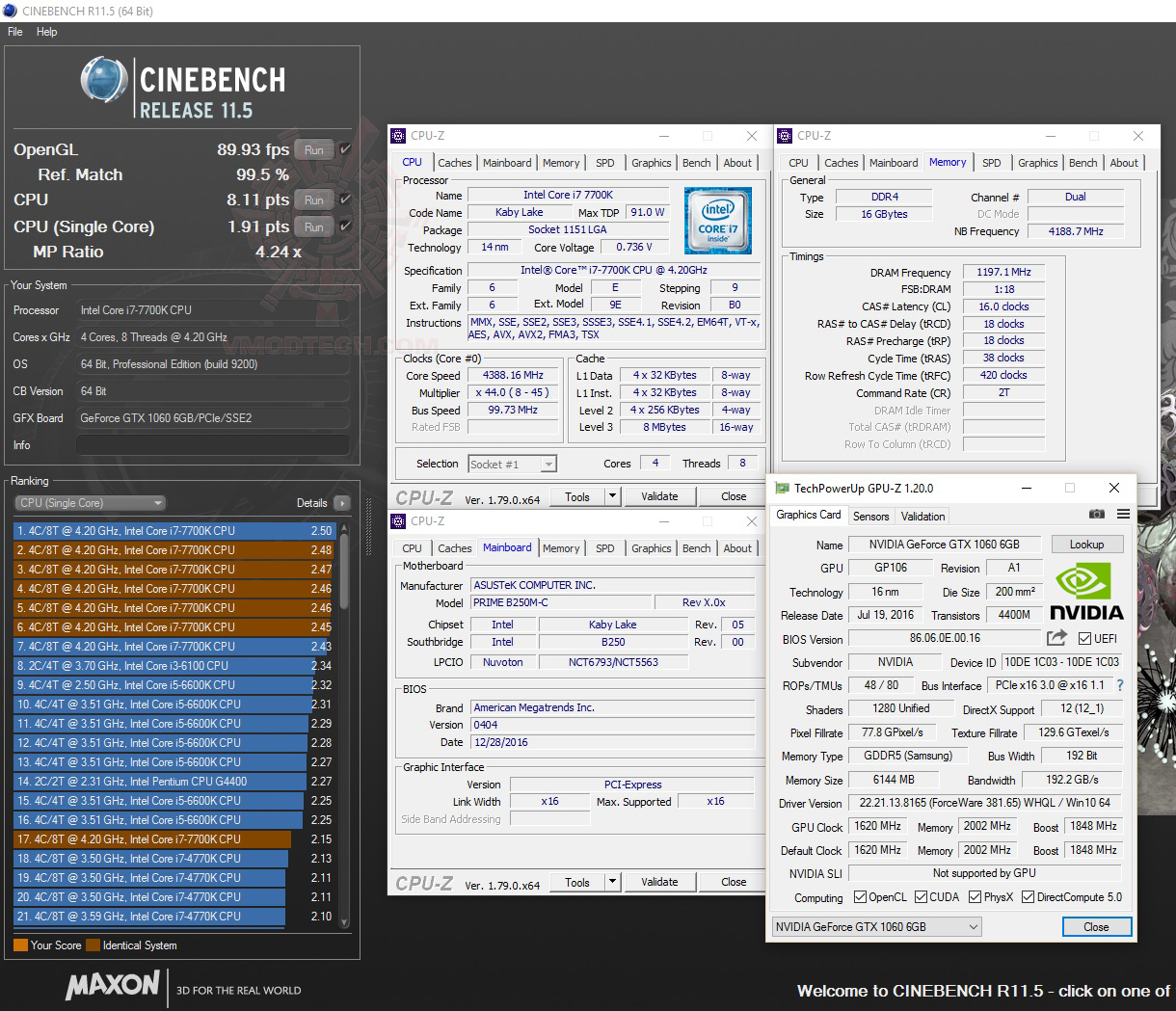Viewport: 1176px width, 1011px height.
Task: Toggle the DirectCompute 5.0 checkbox
Action: [1029, 897]
